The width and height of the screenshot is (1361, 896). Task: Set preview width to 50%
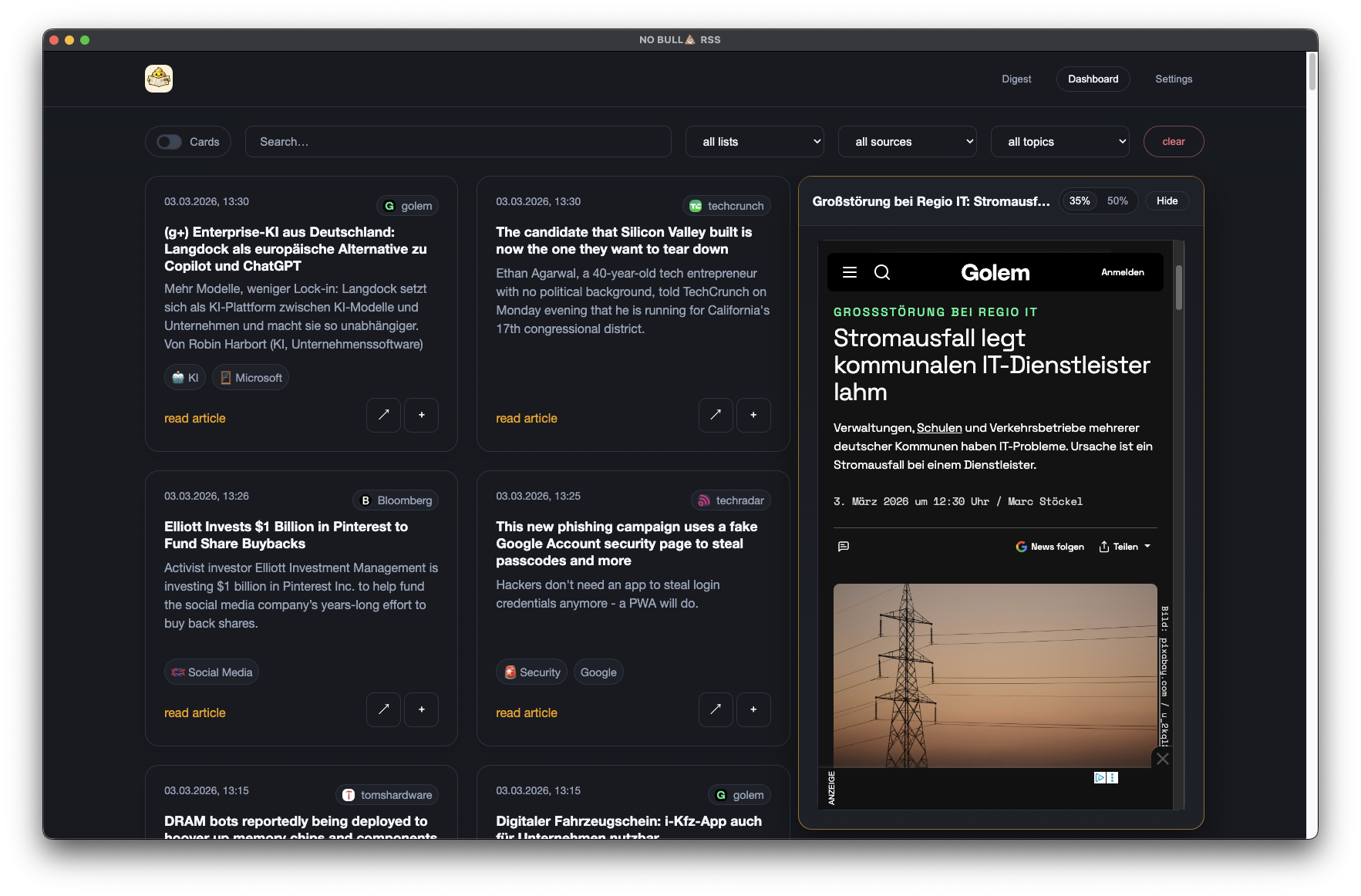pos(1117,201)
